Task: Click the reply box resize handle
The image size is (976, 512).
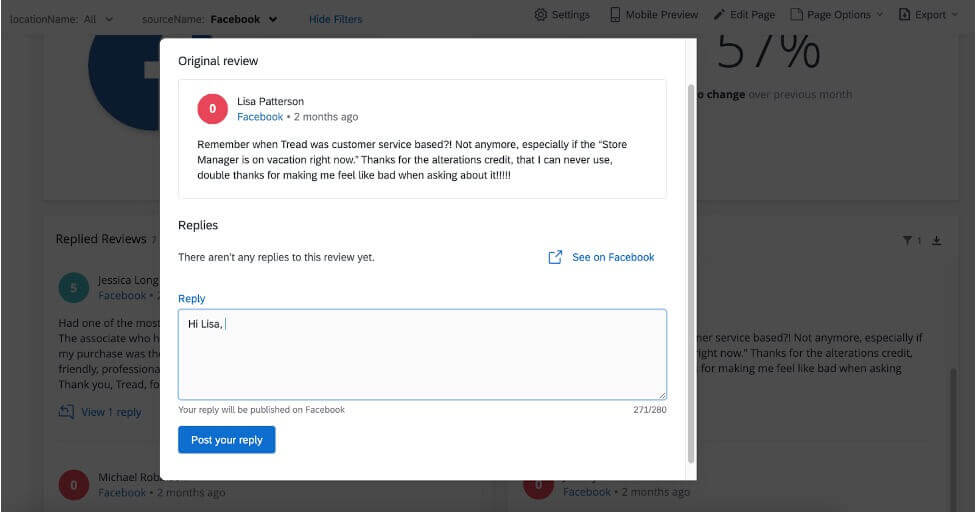Action: 662,396
